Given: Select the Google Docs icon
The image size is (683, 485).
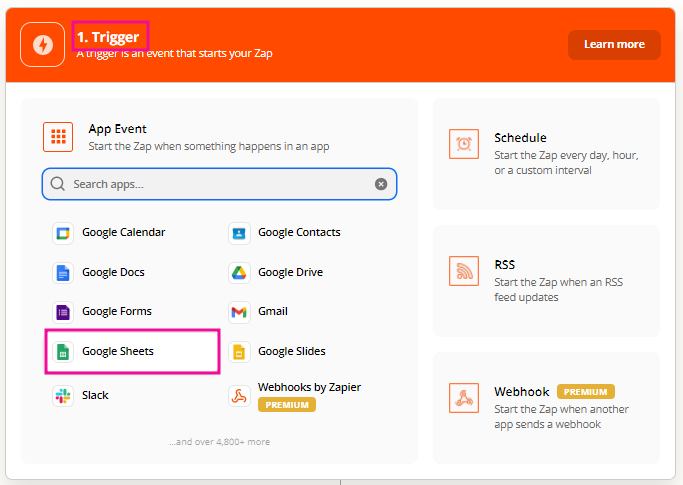Looking at the screenshot, I should [63, 273].
